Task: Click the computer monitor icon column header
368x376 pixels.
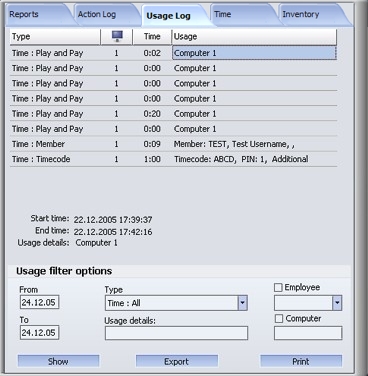Action: point(117,36)
